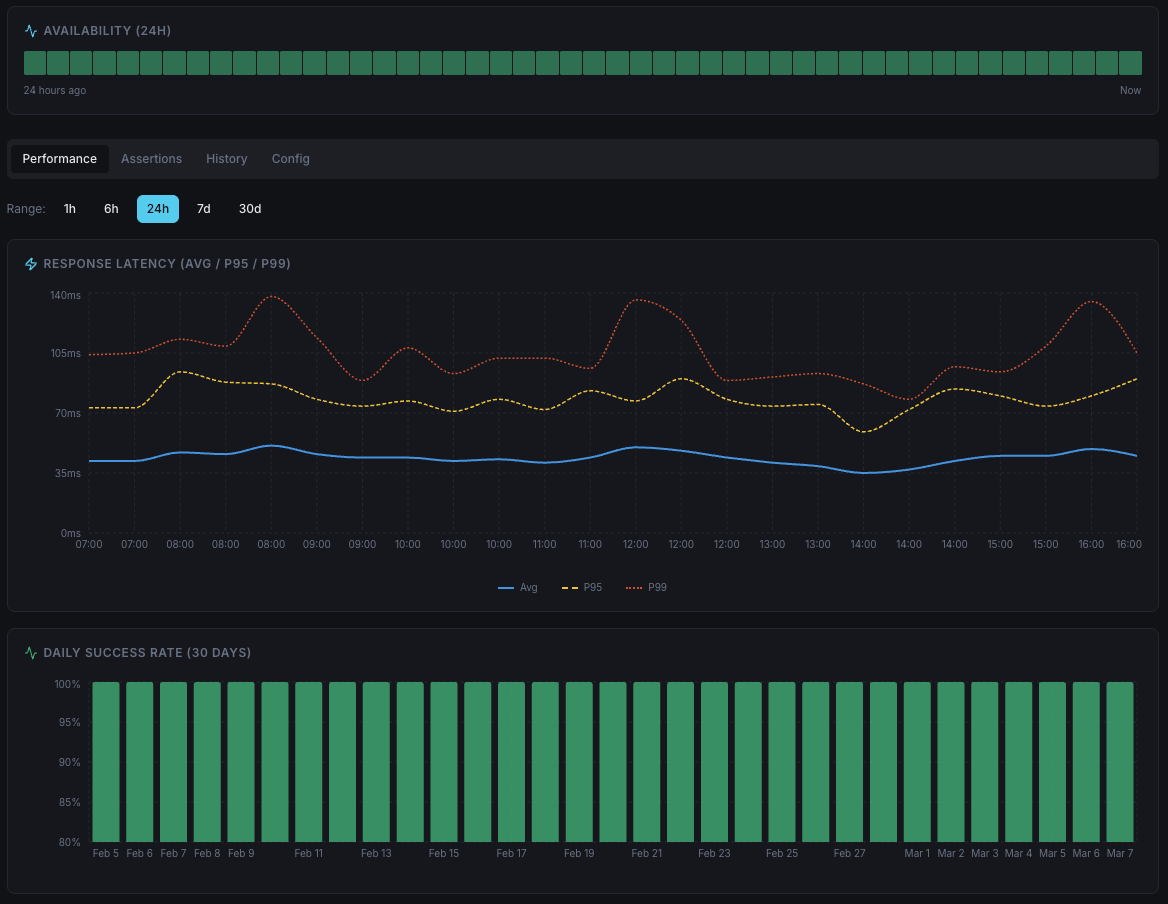Click the Response Latency lightning icon
The image size is (1168, 904).
pyautogui.click(x=31, y=264)
